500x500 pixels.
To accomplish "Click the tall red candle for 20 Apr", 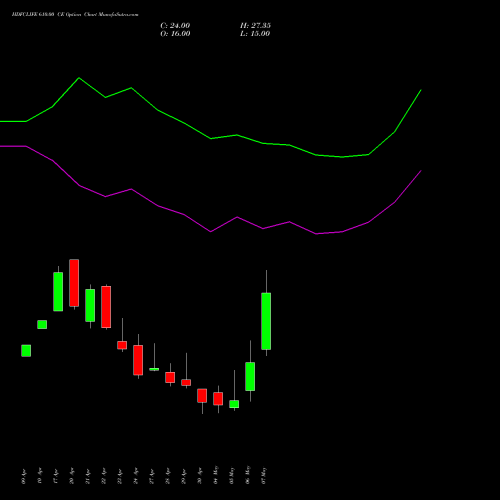I will [74, 283].
